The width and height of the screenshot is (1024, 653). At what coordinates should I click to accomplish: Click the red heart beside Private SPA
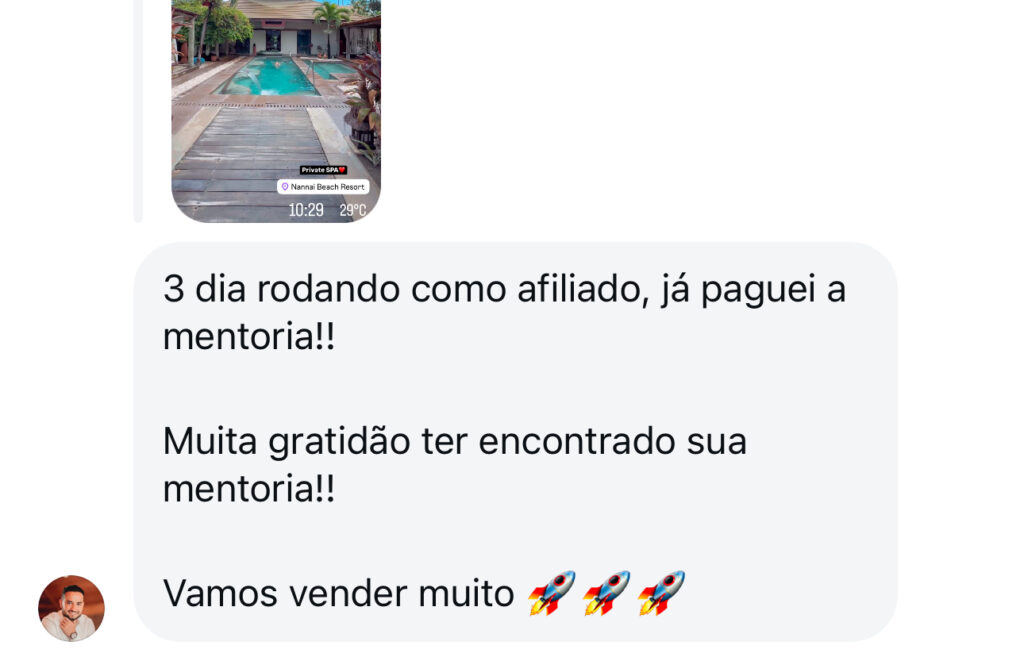(342, 170)
